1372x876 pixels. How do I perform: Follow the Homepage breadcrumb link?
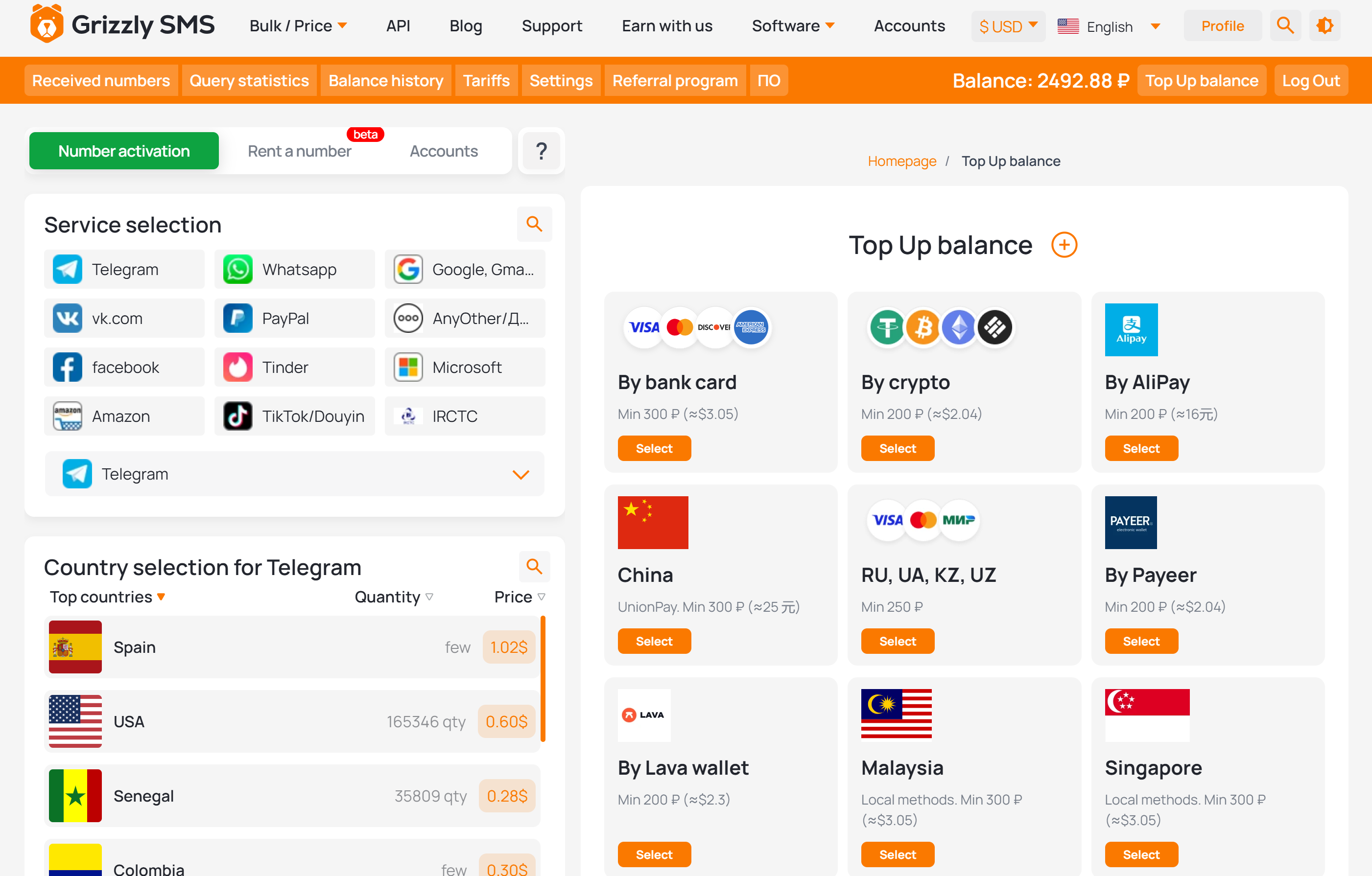(x=901, y=161)
